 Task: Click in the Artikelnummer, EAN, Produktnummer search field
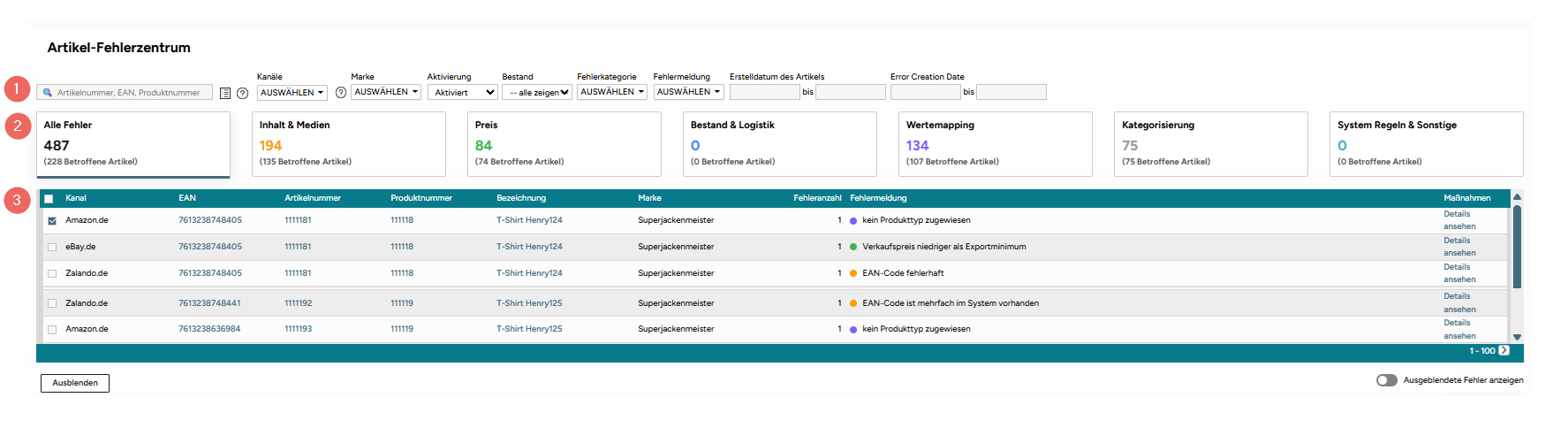[x=125, y=92]
